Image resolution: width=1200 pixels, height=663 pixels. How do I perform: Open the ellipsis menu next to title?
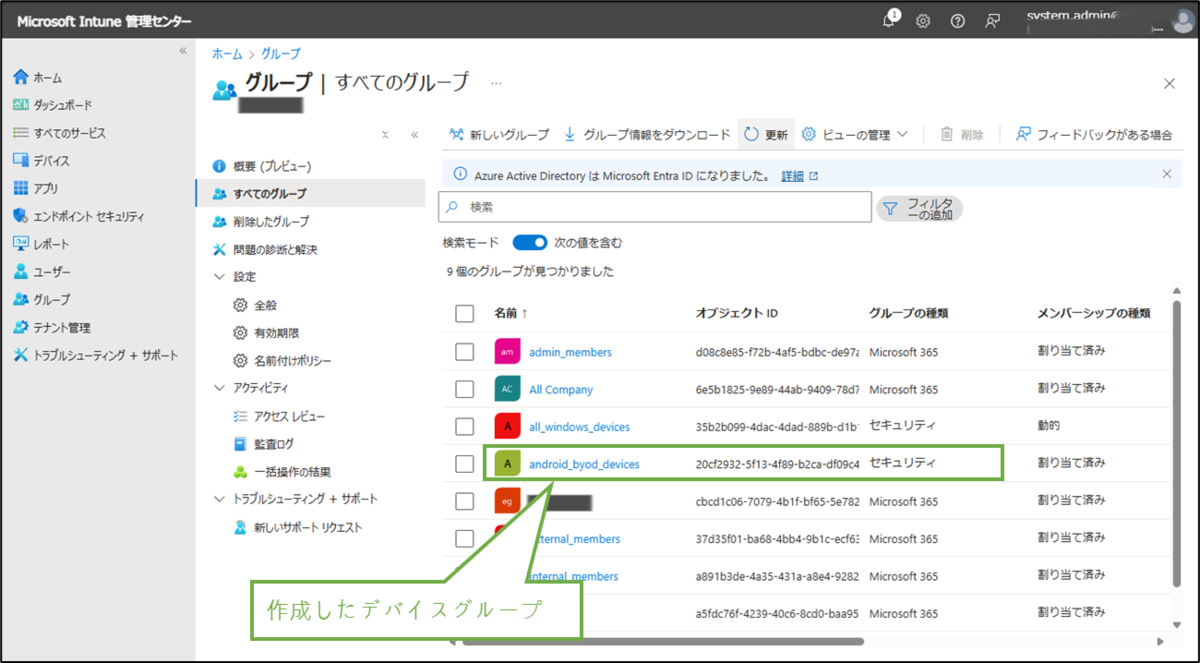coord(496,83)
